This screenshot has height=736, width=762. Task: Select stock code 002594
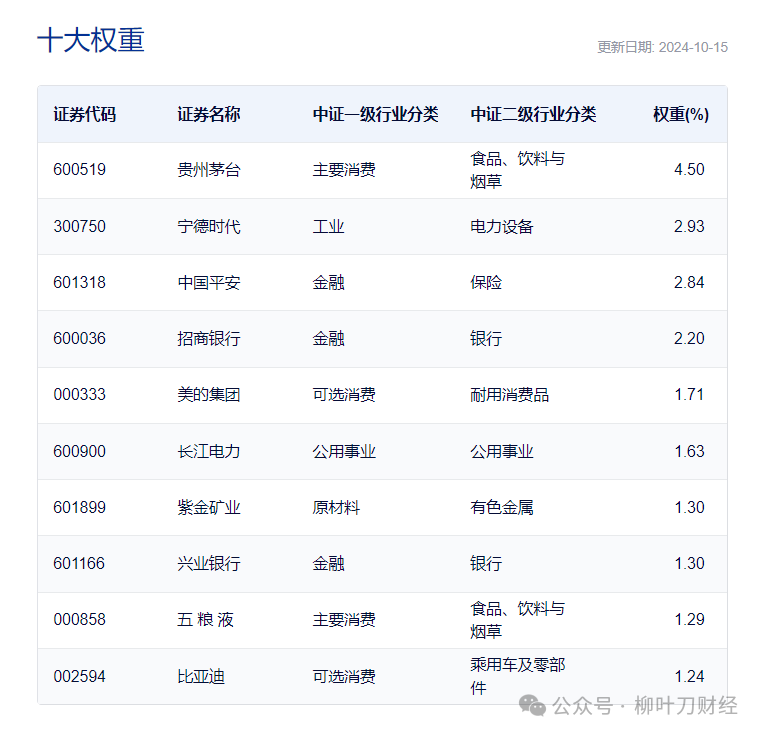click(x=80, y=676)
